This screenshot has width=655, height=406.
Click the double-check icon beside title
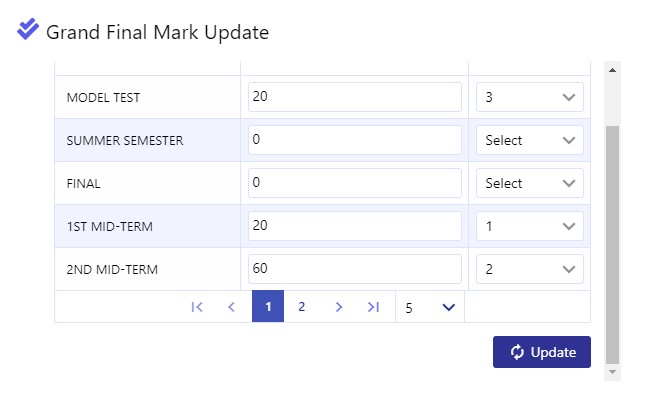[28, 29]
